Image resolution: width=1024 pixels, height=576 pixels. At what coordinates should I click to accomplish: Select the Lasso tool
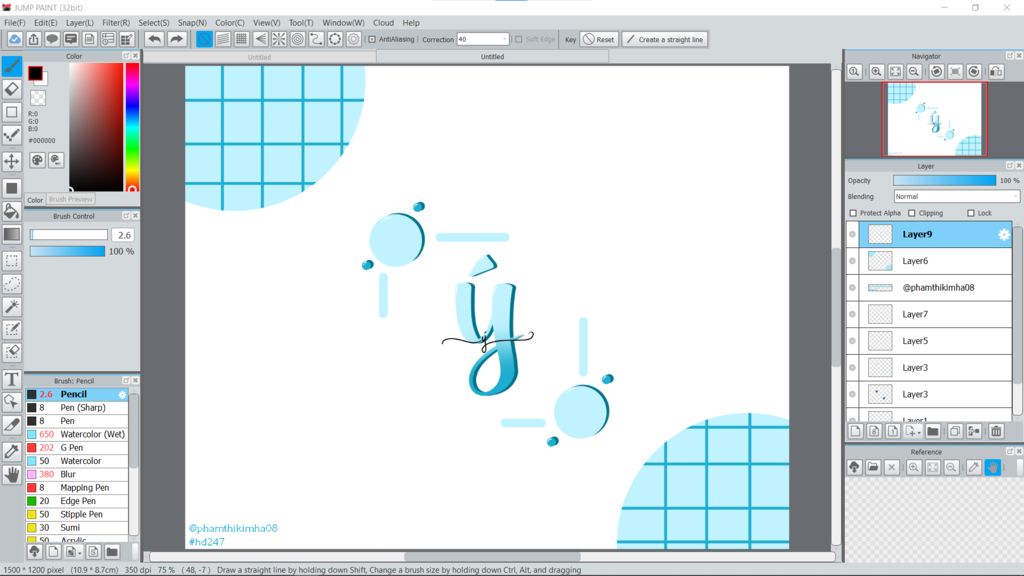tap(12, 283)
